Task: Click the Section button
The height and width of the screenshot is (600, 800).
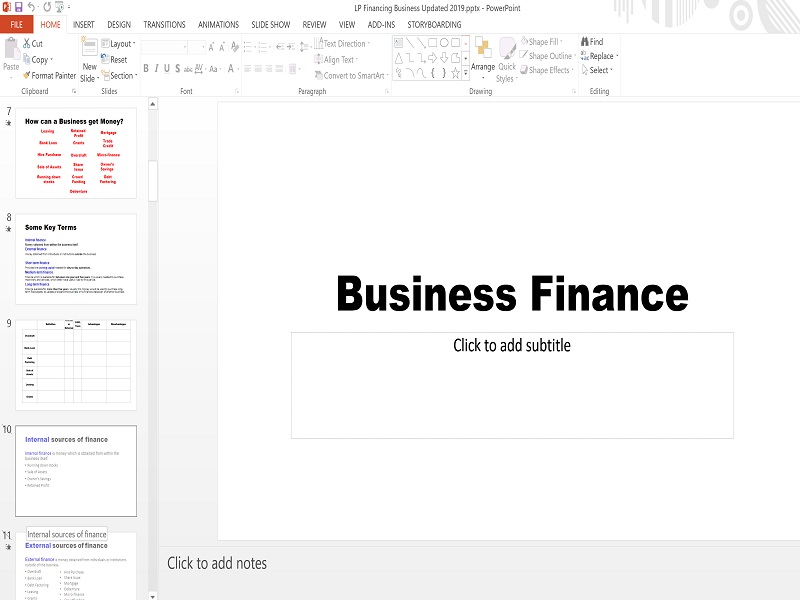Action: (120, 75)
